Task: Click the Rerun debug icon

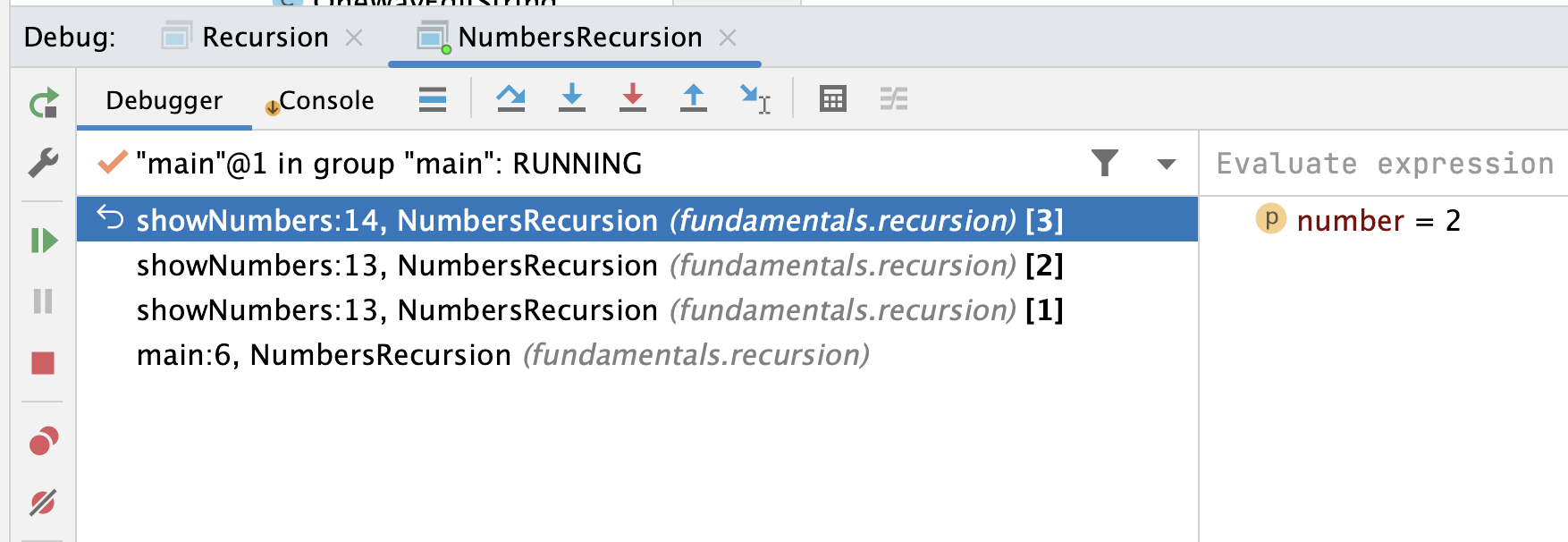Action: point(43,103)
